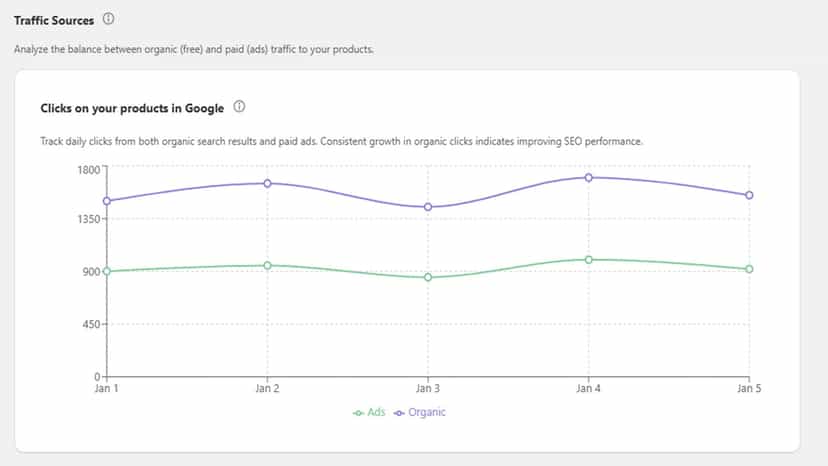Click the 'Jan 3' x-axis label

click(x=428, y=388)
